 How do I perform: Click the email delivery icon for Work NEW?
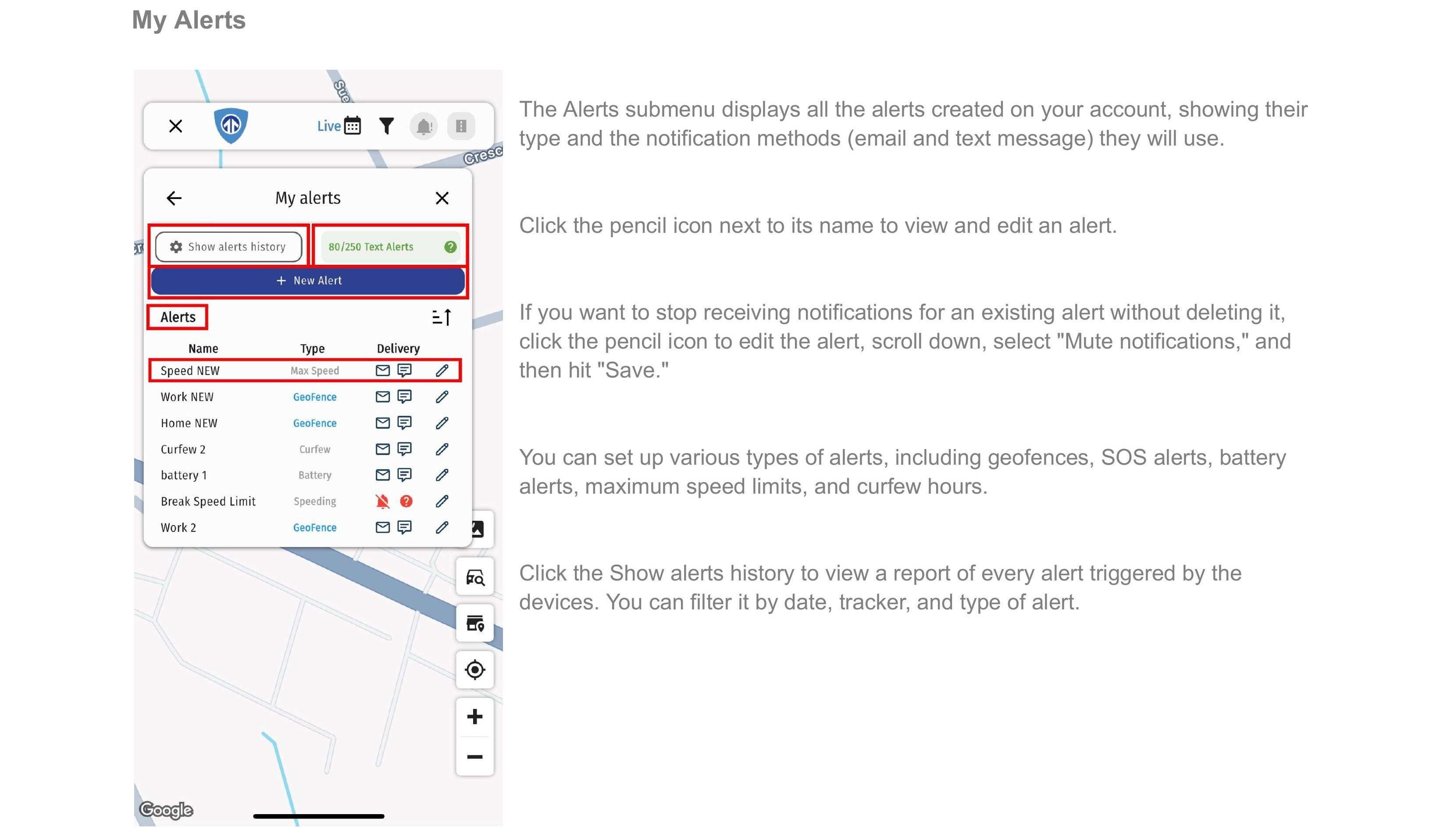coord(382,397)
